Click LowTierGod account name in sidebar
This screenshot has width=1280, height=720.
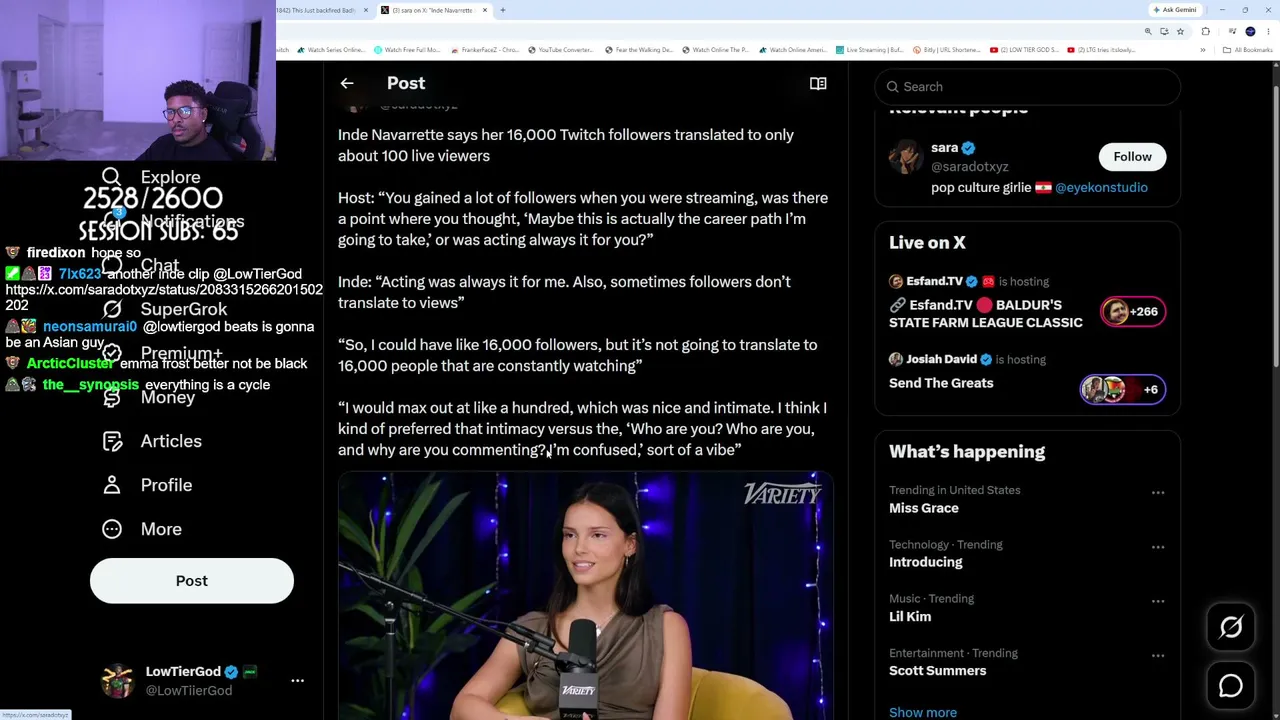(x=183, y=672)
